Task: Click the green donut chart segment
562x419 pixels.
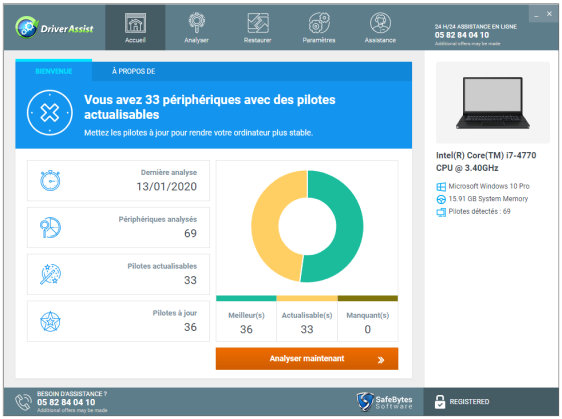Action: pos(349,227)
